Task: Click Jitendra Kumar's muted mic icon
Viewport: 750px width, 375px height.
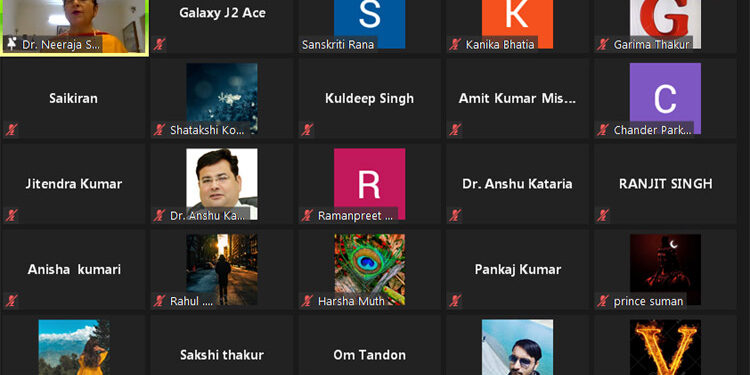Action: (11, 215)
